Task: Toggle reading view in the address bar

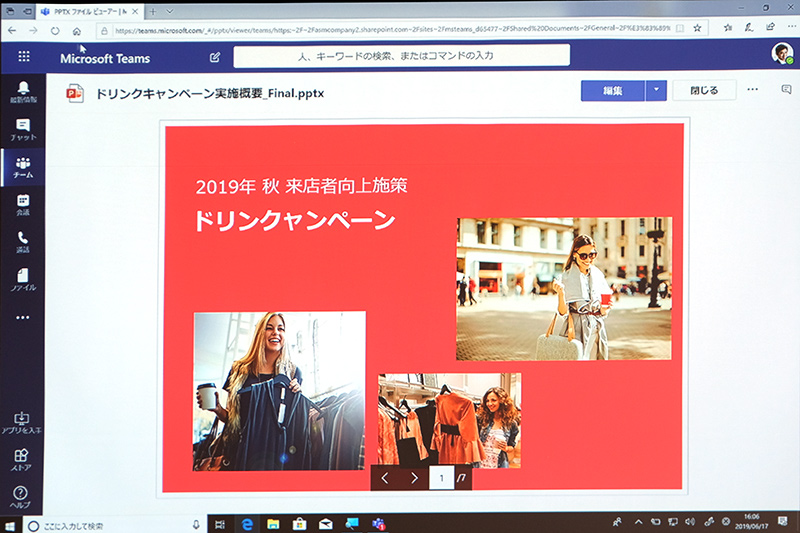Action: (680, 29)
